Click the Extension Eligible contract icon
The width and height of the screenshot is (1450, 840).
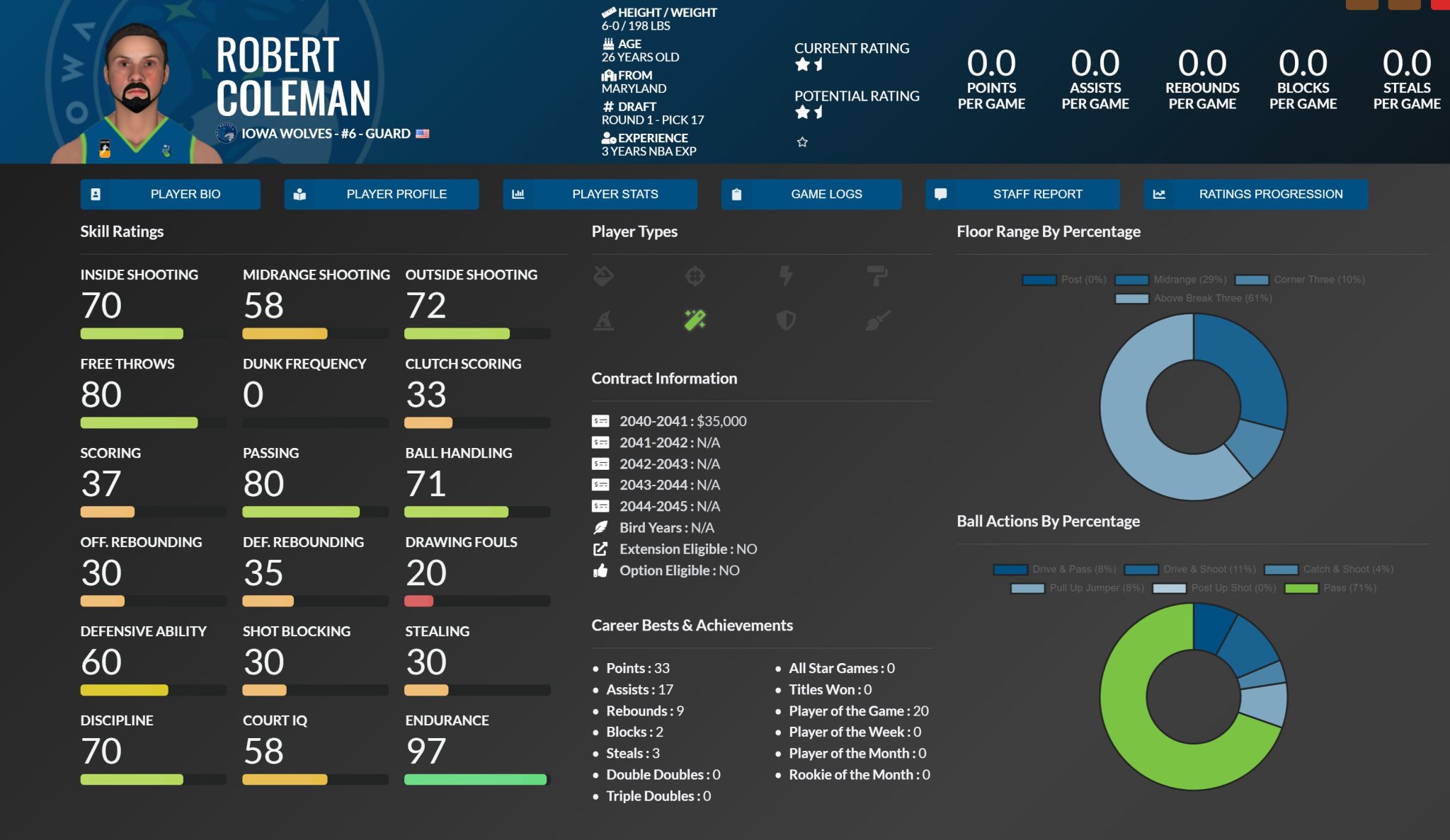coord(600,549)
